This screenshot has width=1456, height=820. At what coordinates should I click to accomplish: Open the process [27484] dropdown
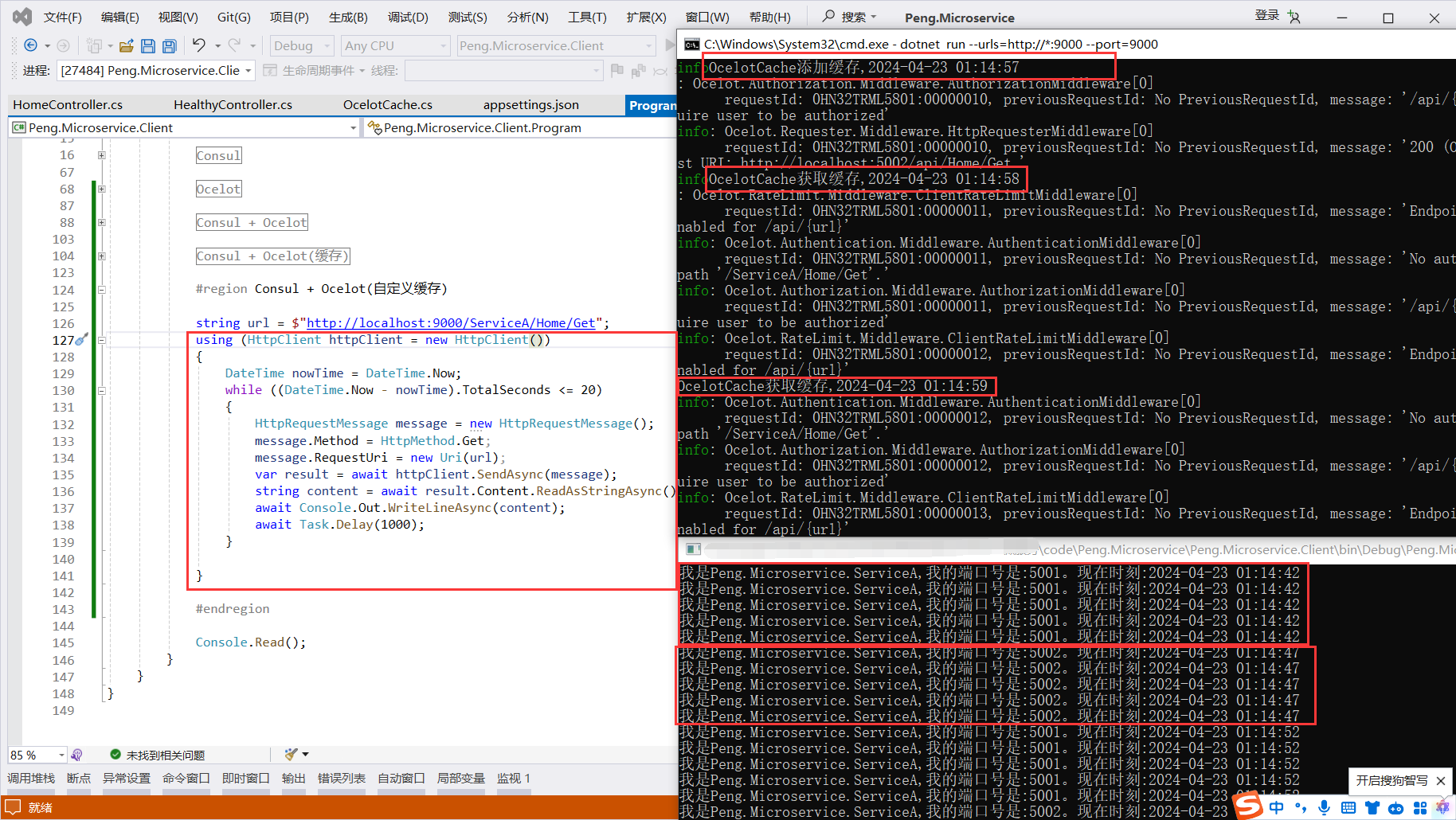point(156,71)
